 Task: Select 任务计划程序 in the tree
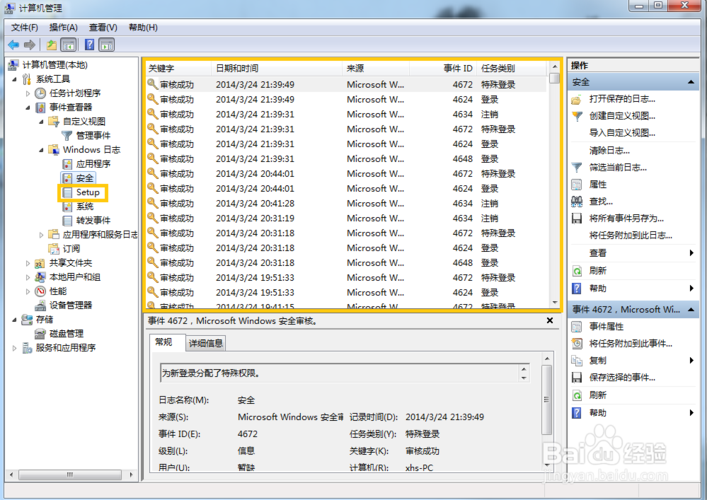pos(75,93)
